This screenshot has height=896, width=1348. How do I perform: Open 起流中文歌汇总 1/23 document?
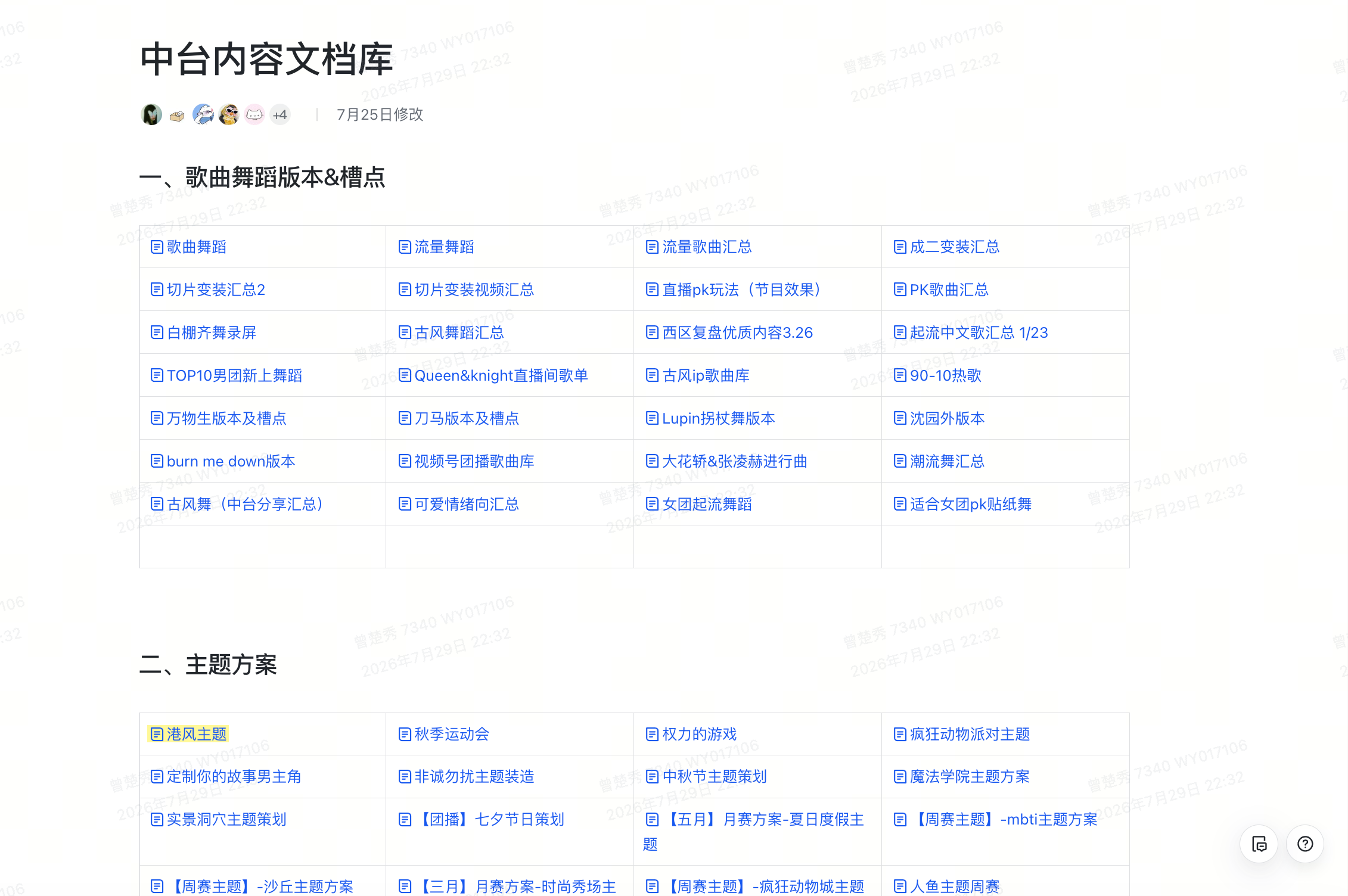[x=971, y=332]
